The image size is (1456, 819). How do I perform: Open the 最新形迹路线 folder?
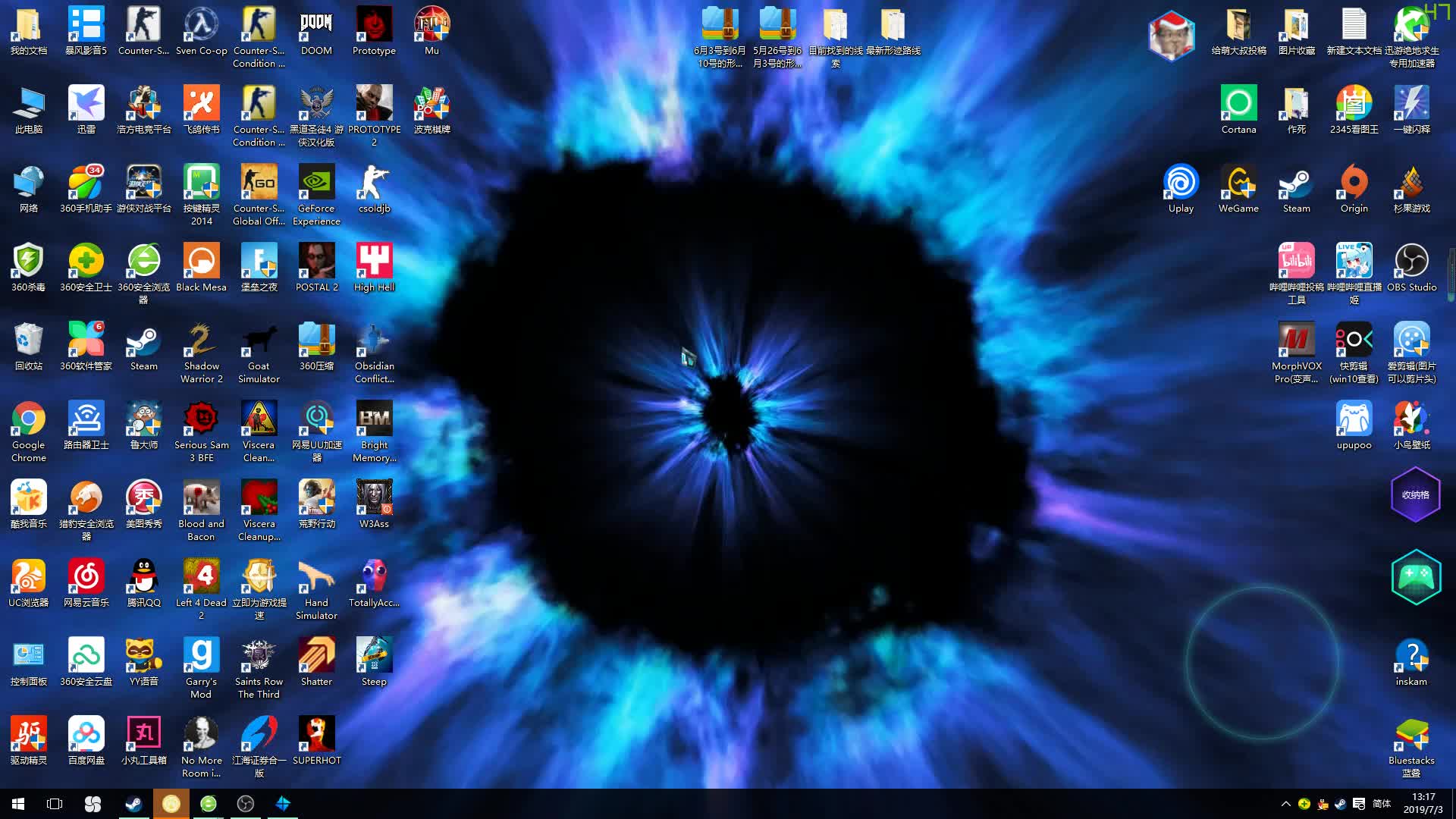click(x=893, y=32)
